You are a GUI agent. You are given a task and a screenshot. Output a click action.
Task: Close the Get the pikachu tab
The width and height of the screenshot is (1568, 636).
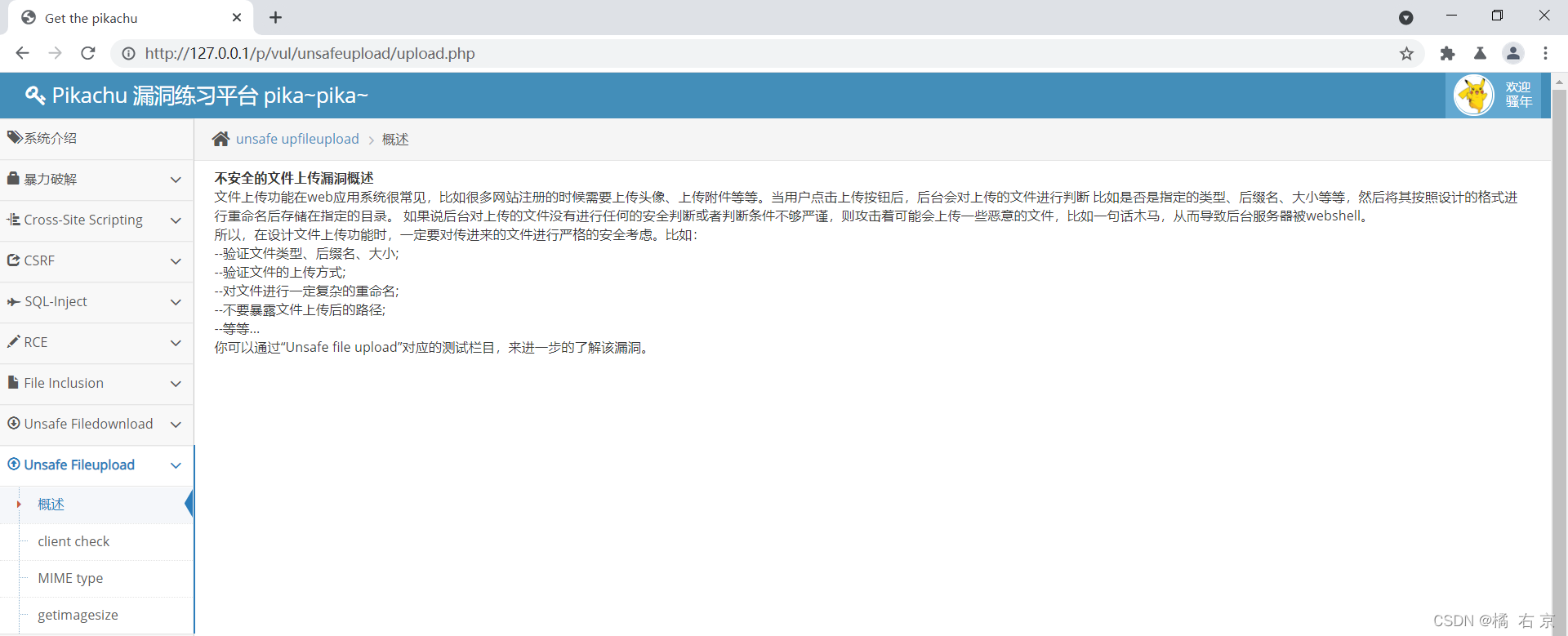tap(237, 17)
